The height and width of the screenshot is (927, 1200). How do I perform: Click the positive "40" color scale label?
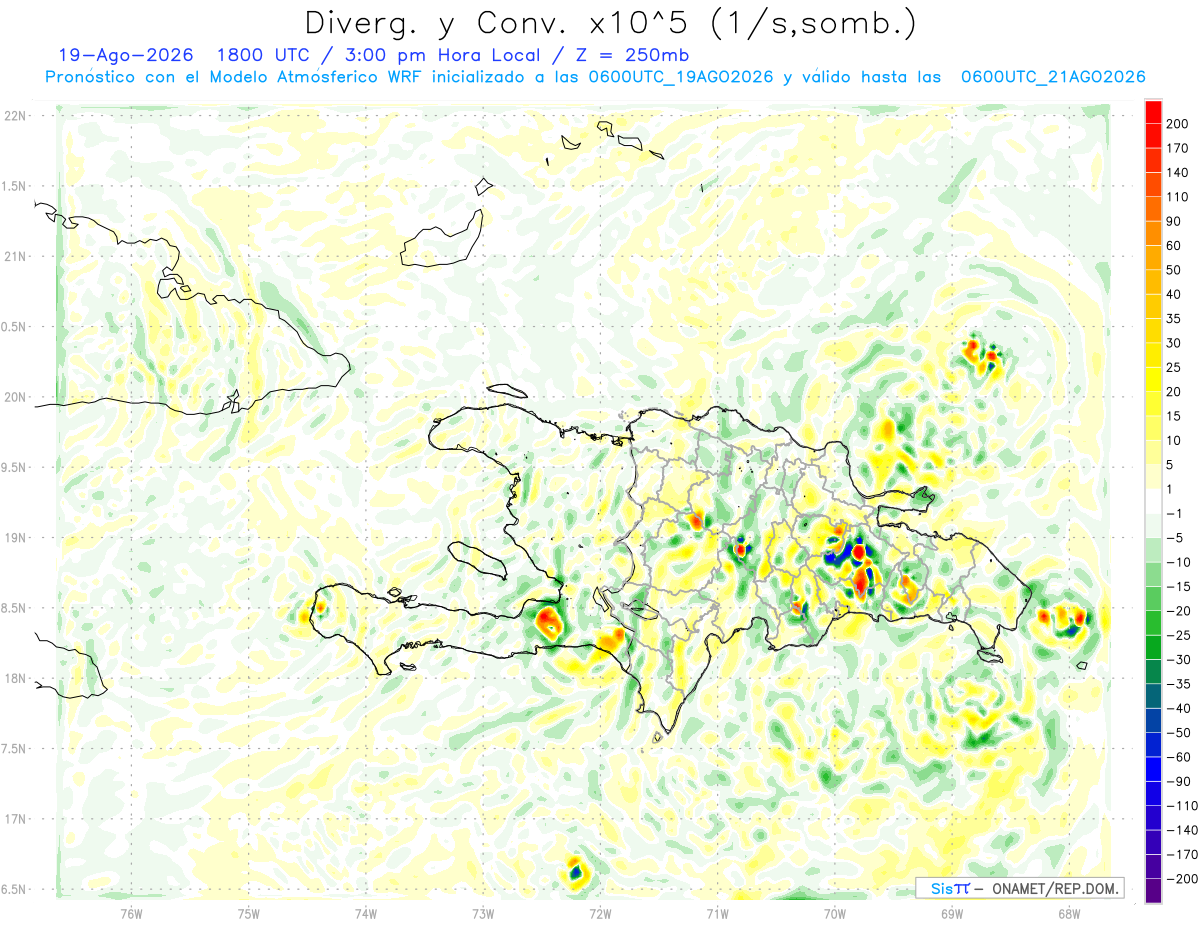[x=1175, y=294]
